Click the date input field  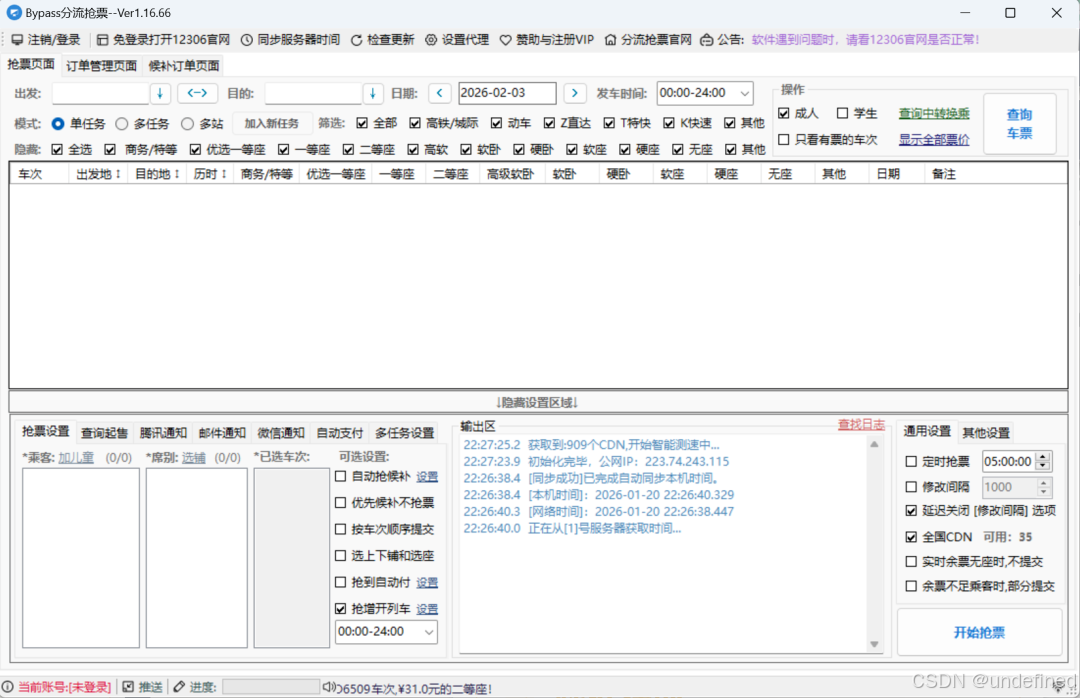point(507,93)
